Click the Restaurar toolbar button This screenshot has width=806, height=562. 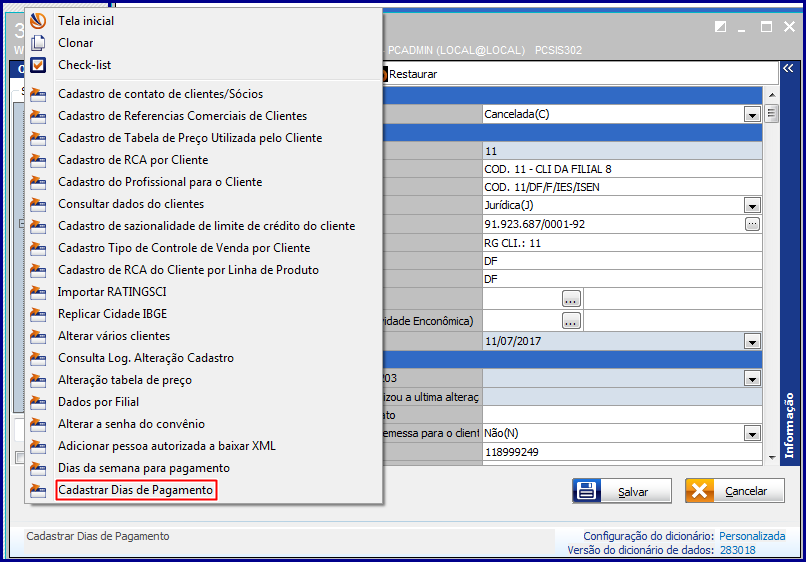pyautogui.click(x=412, y=74)
